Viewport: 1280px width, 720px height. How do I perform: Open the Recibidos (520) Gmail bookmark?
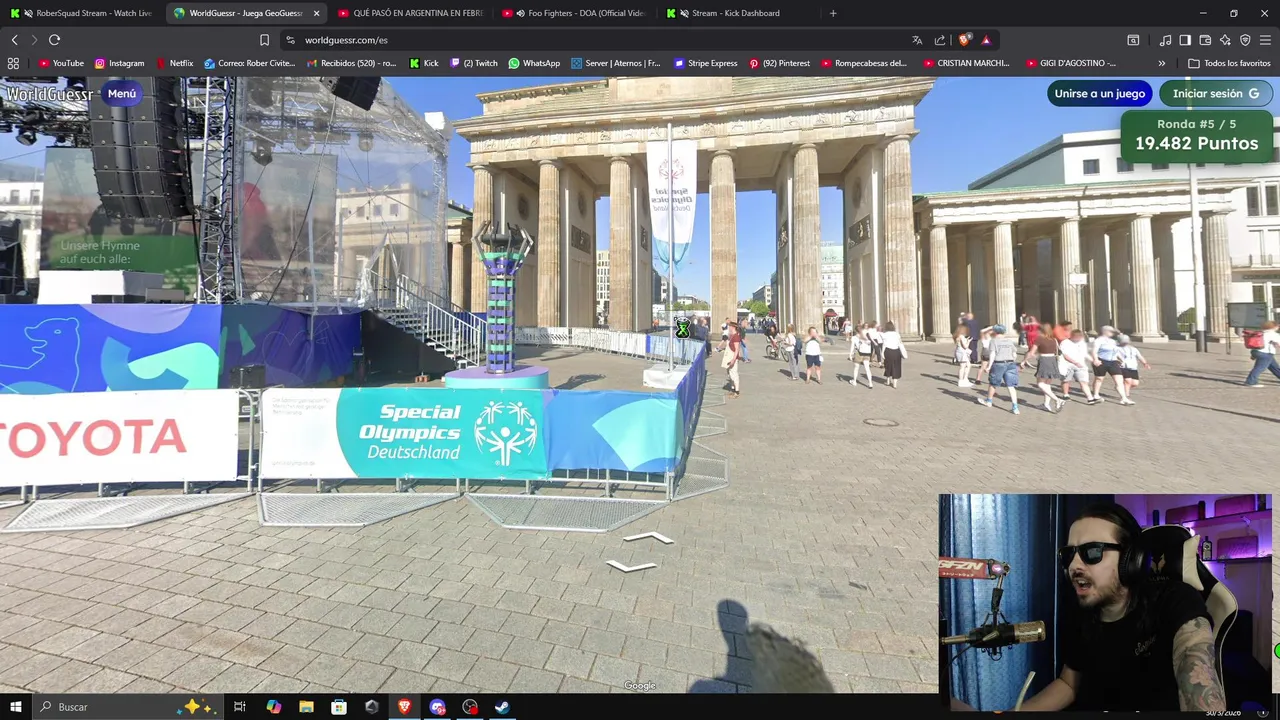click(351, 63)
